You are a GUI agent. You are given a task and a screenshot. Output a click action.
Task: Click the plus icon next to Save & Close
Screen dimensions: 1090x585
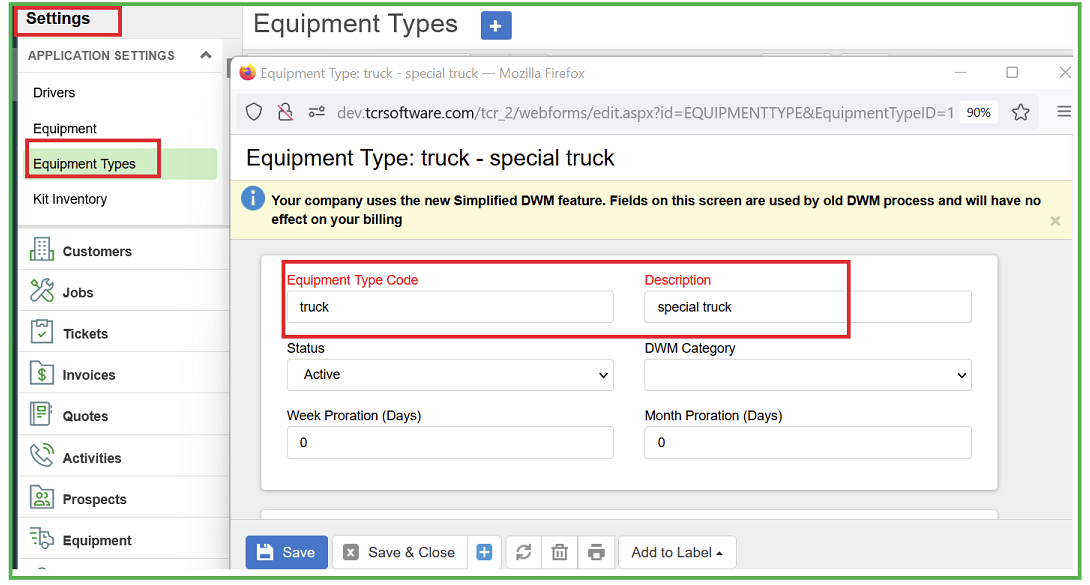[485, 552]
